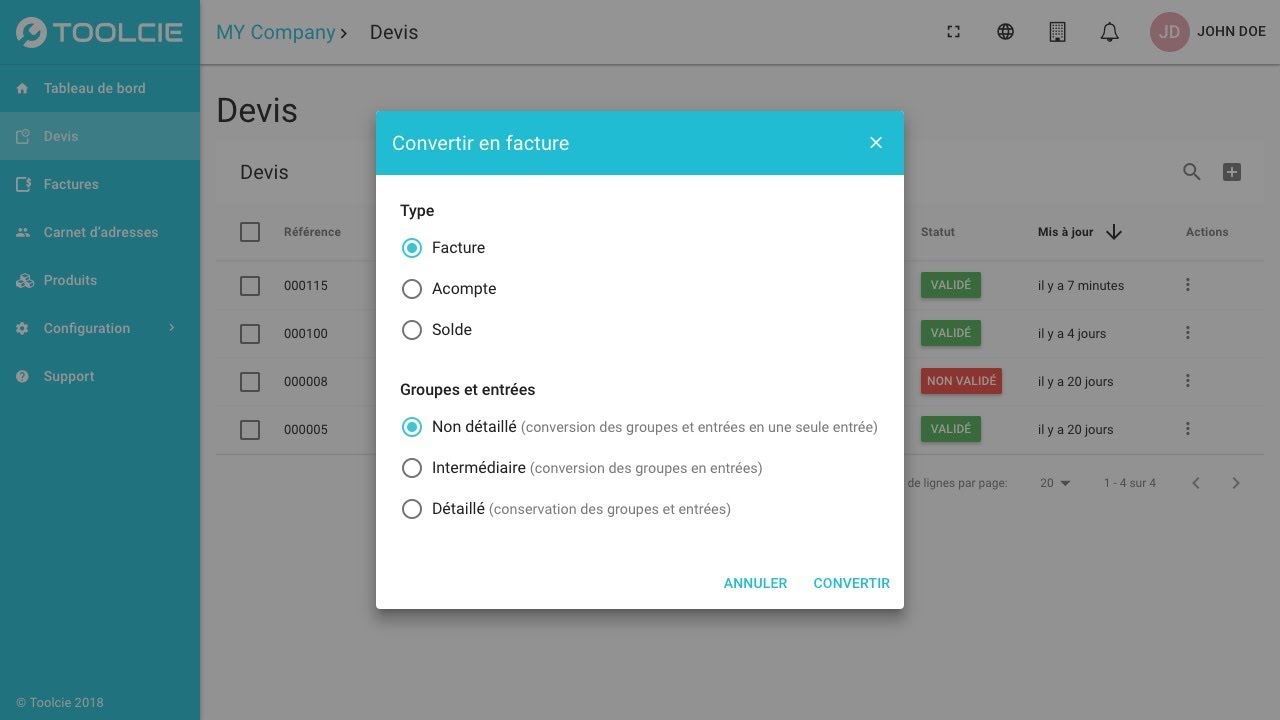Open the rows per page dropdown
The height and width of the screenshot is (720, 1280).
tap(1055, 483)
